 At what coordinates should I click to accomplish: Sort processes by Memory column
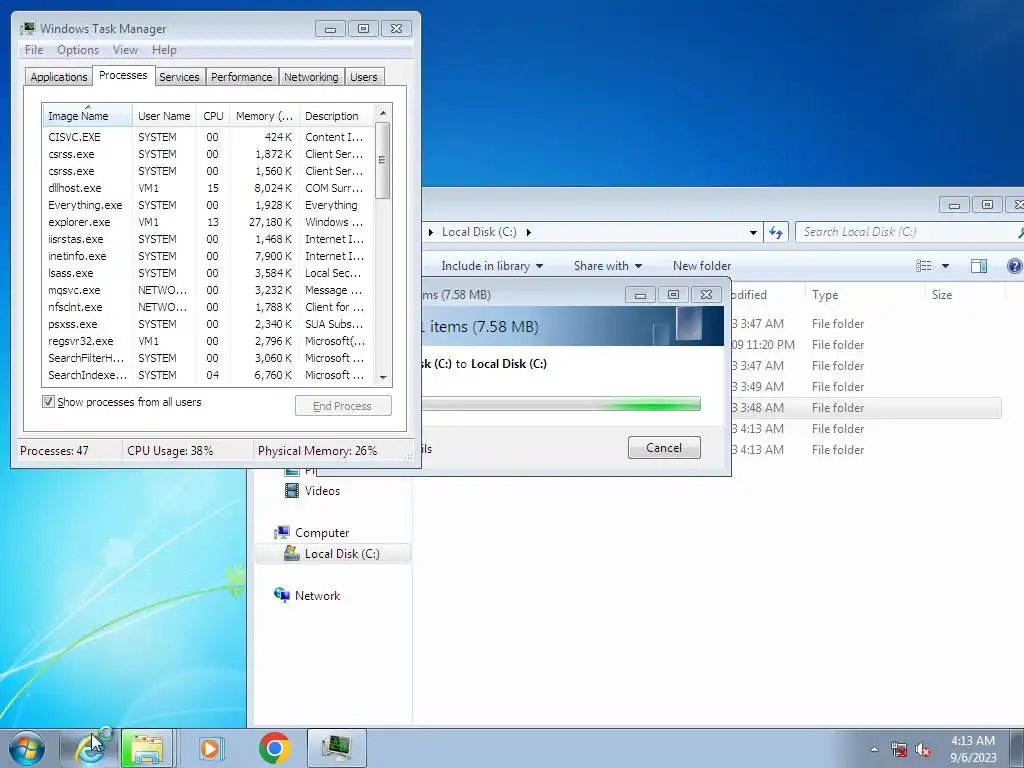(x=264, y=116)
